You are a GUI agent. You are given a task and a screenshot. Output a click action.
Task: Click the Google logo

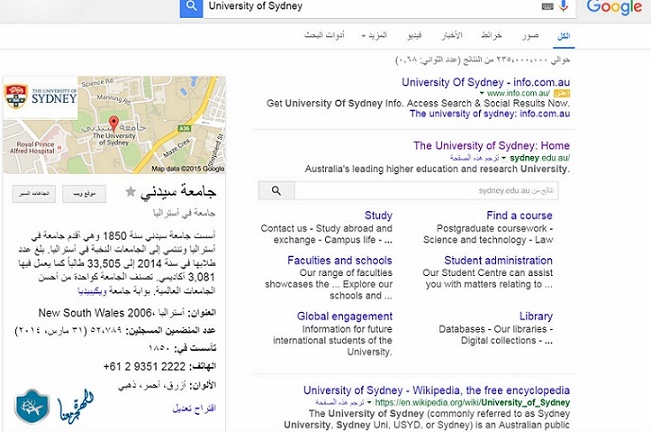(614, 7)
